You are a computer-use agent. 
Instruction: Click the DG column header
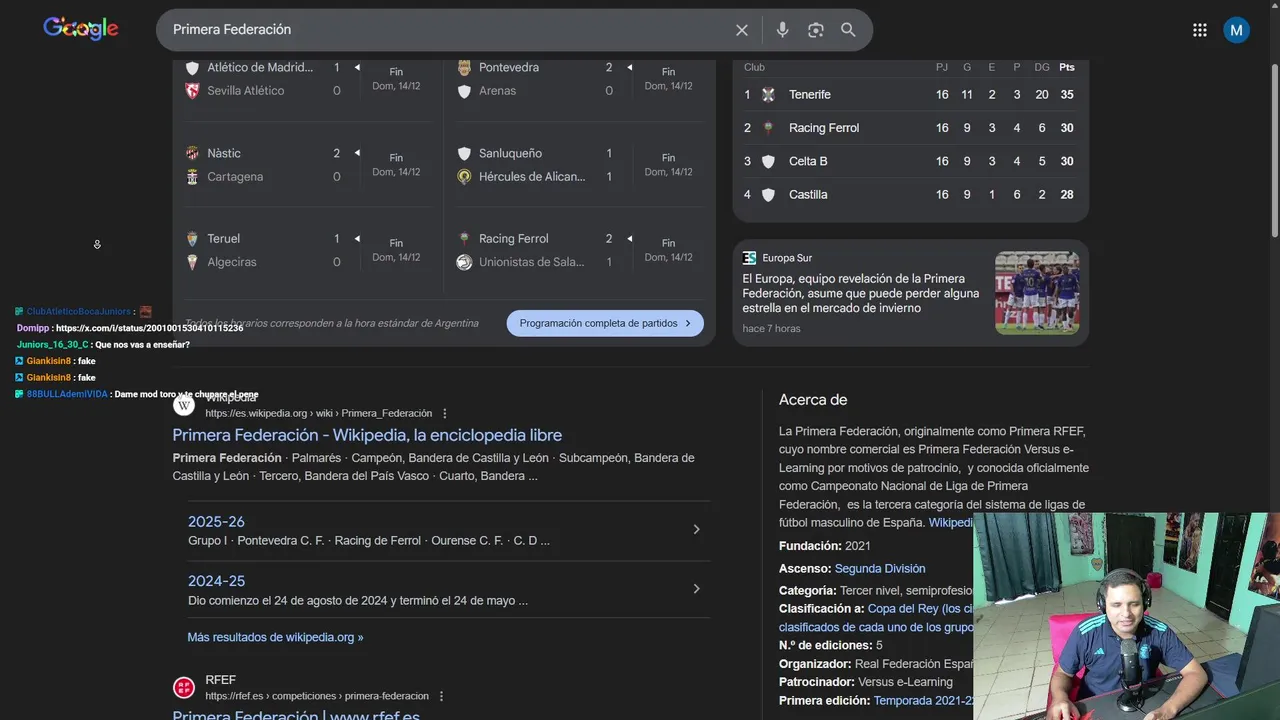1042,67
